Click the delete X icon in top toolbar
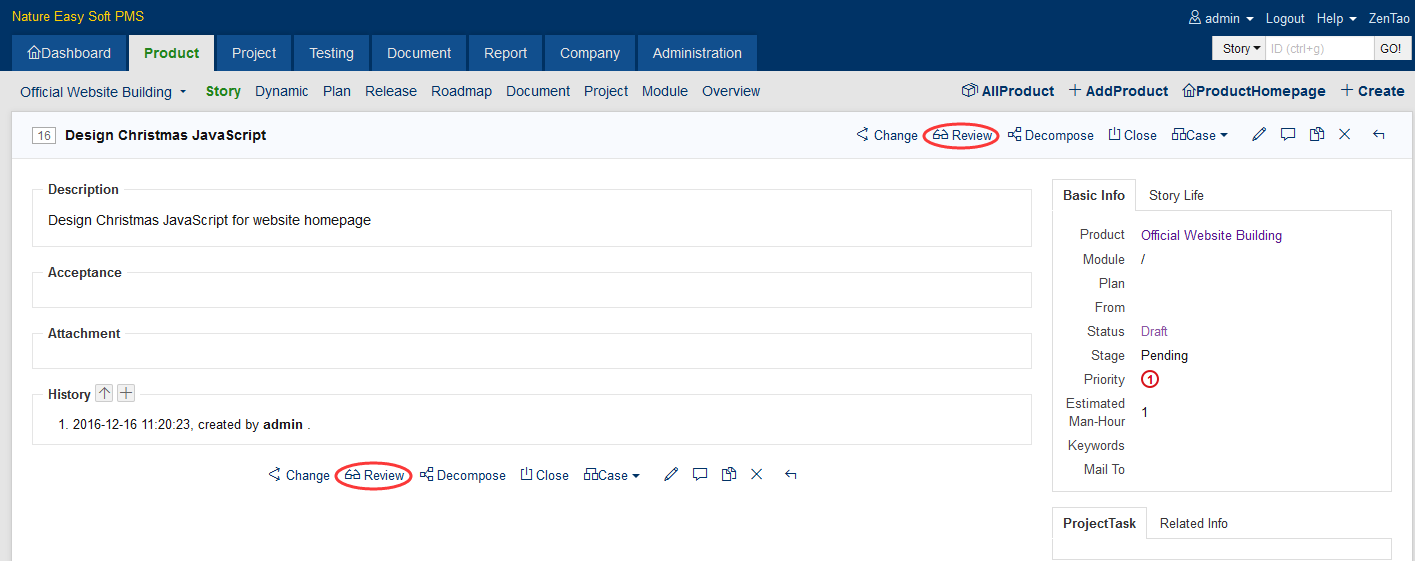1415x561 pixels. point(1345,135)
